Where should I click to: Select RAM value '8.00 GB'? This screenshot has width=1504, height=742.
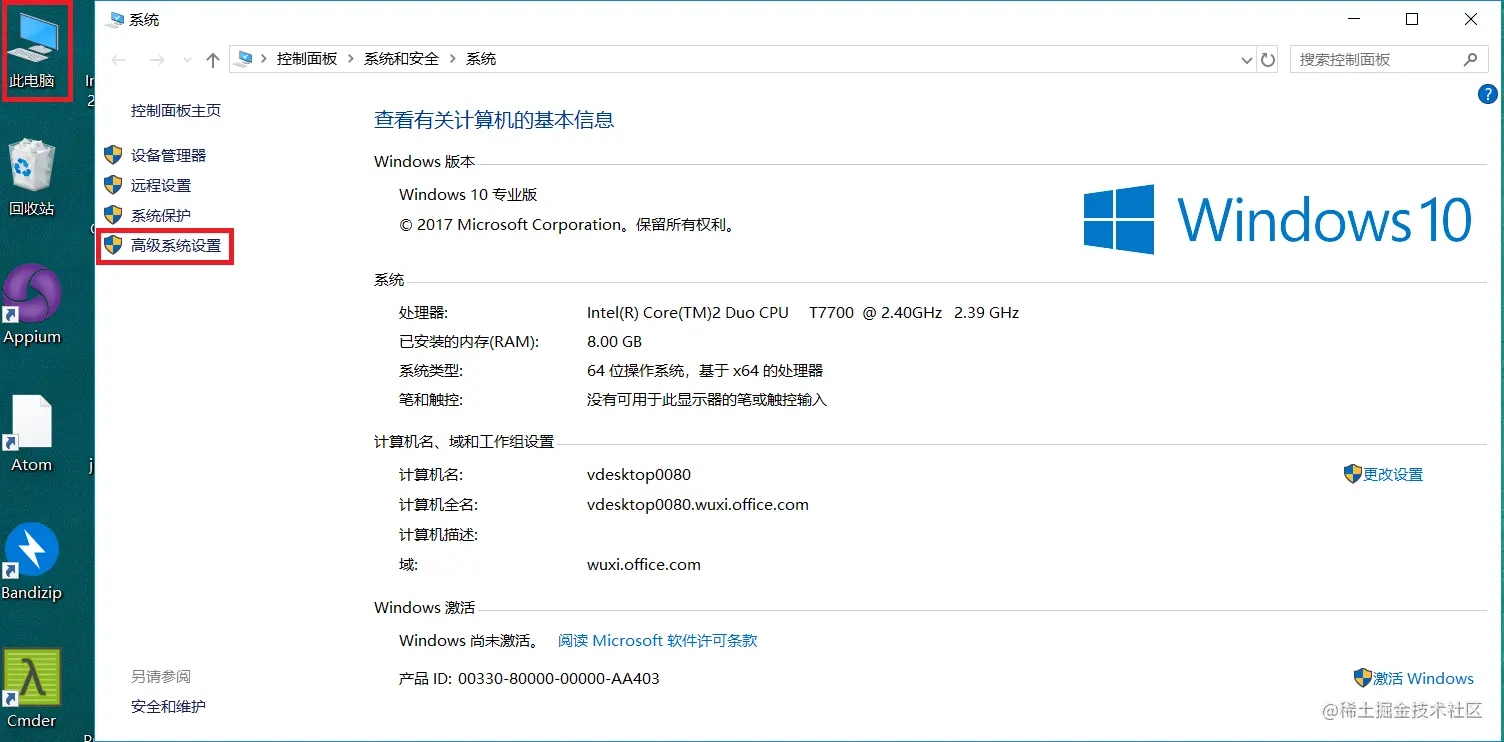click(x=614, y=341)
